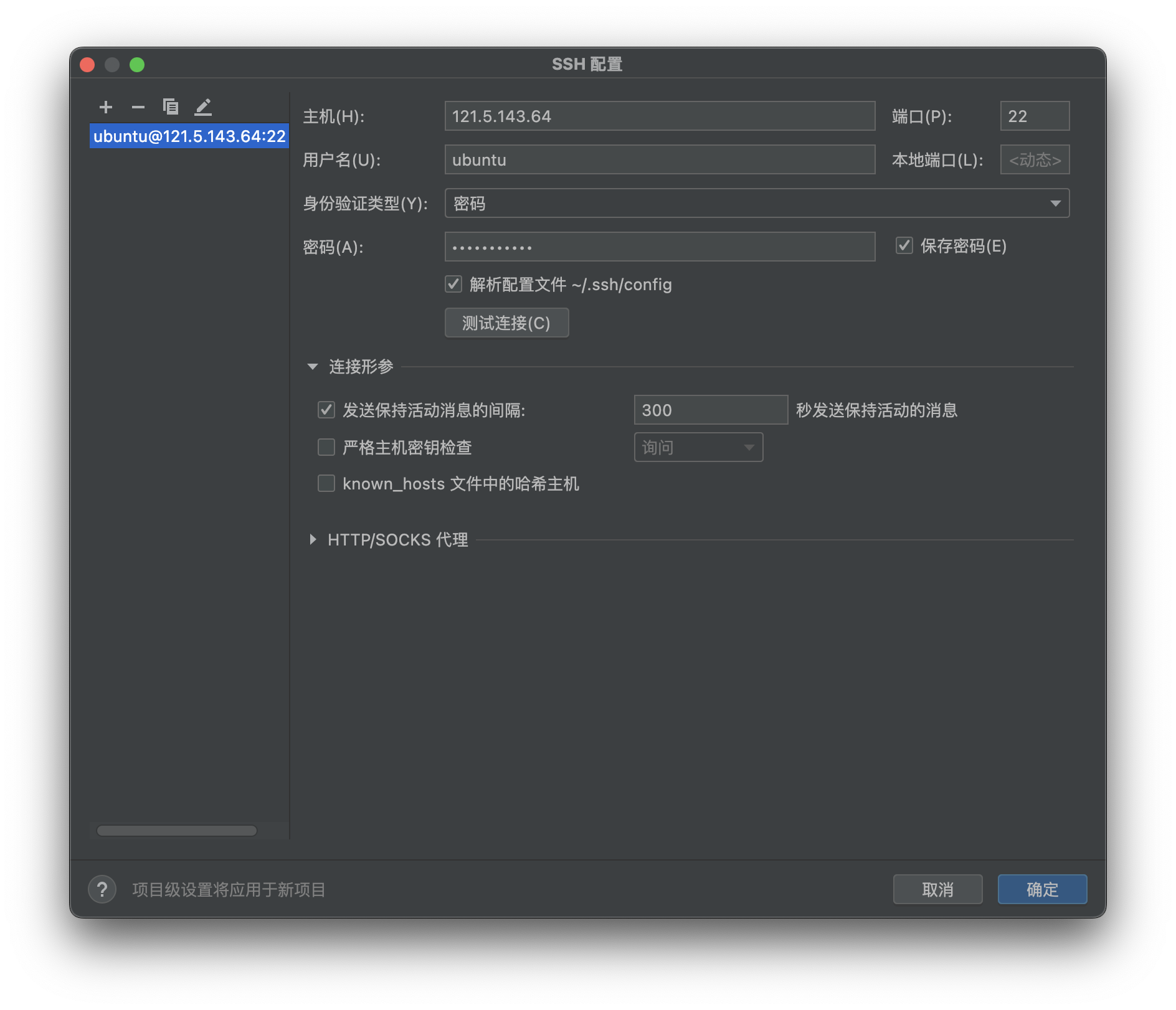Screen dimensions: 1176x1010
Task: Open the help question mark button
Action: click(102, 889)
